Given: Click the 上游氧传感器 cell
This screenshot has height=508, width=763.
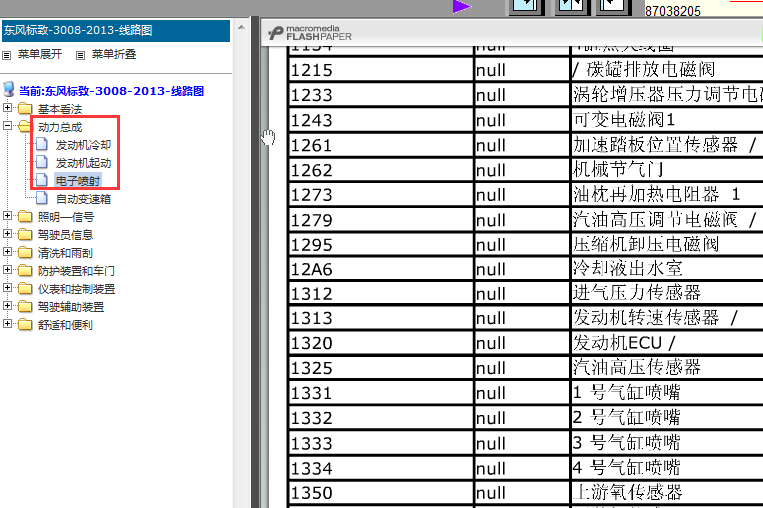Looking at the screenshot, I should (667, 492).
